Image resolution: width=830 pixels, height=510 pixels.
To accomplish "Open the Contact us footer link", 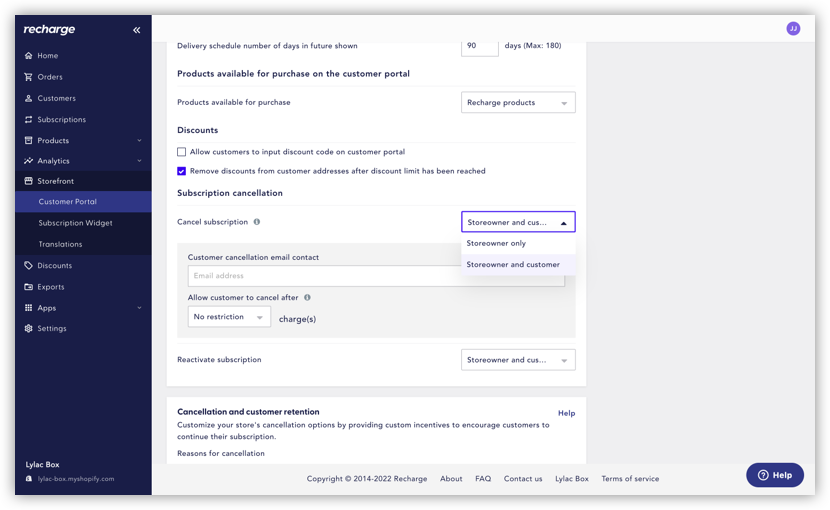I will tap(523, 479).
